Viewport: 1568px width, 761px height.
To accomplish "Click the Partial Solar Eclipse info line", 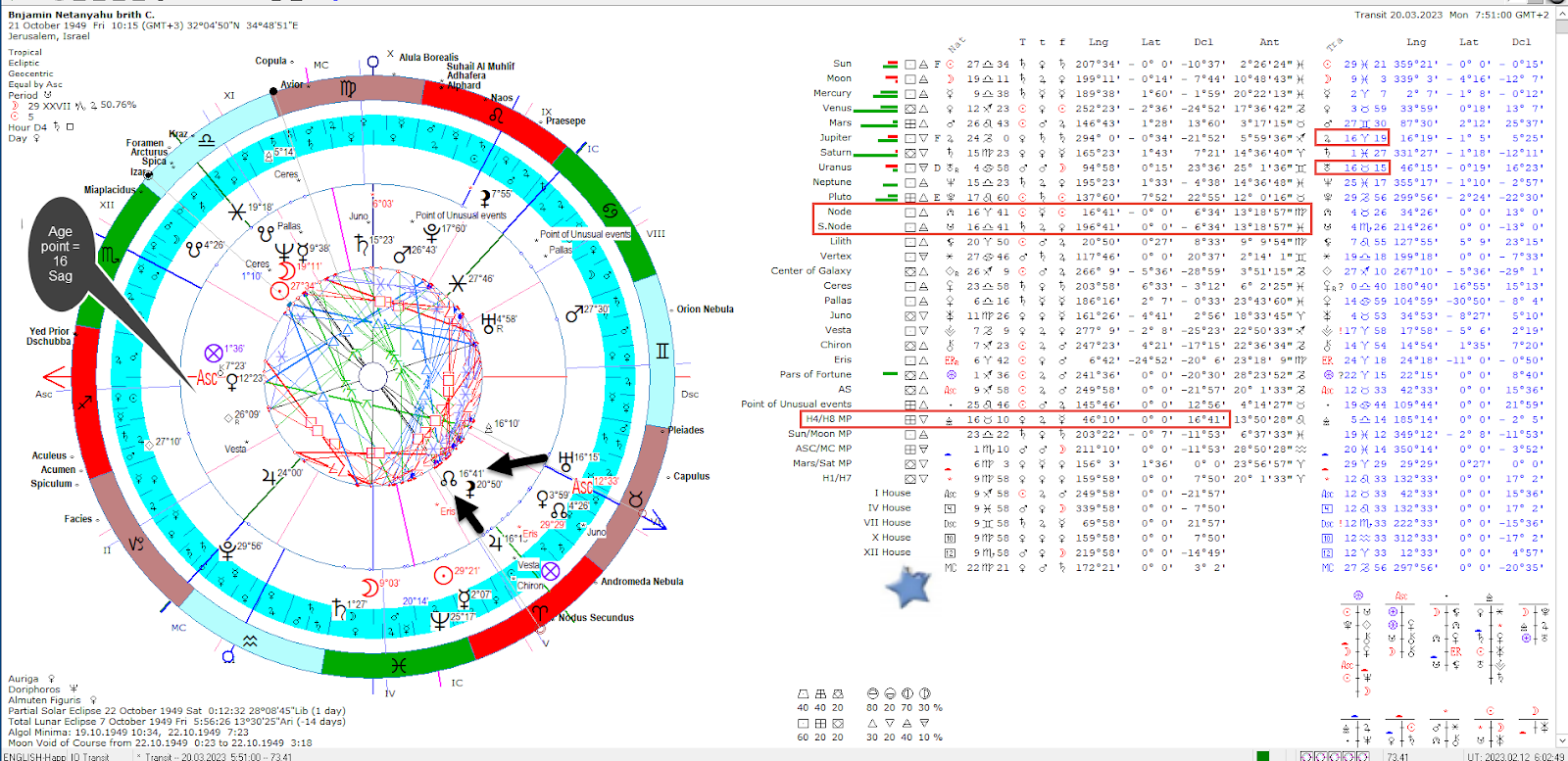I will coord(176,711).
